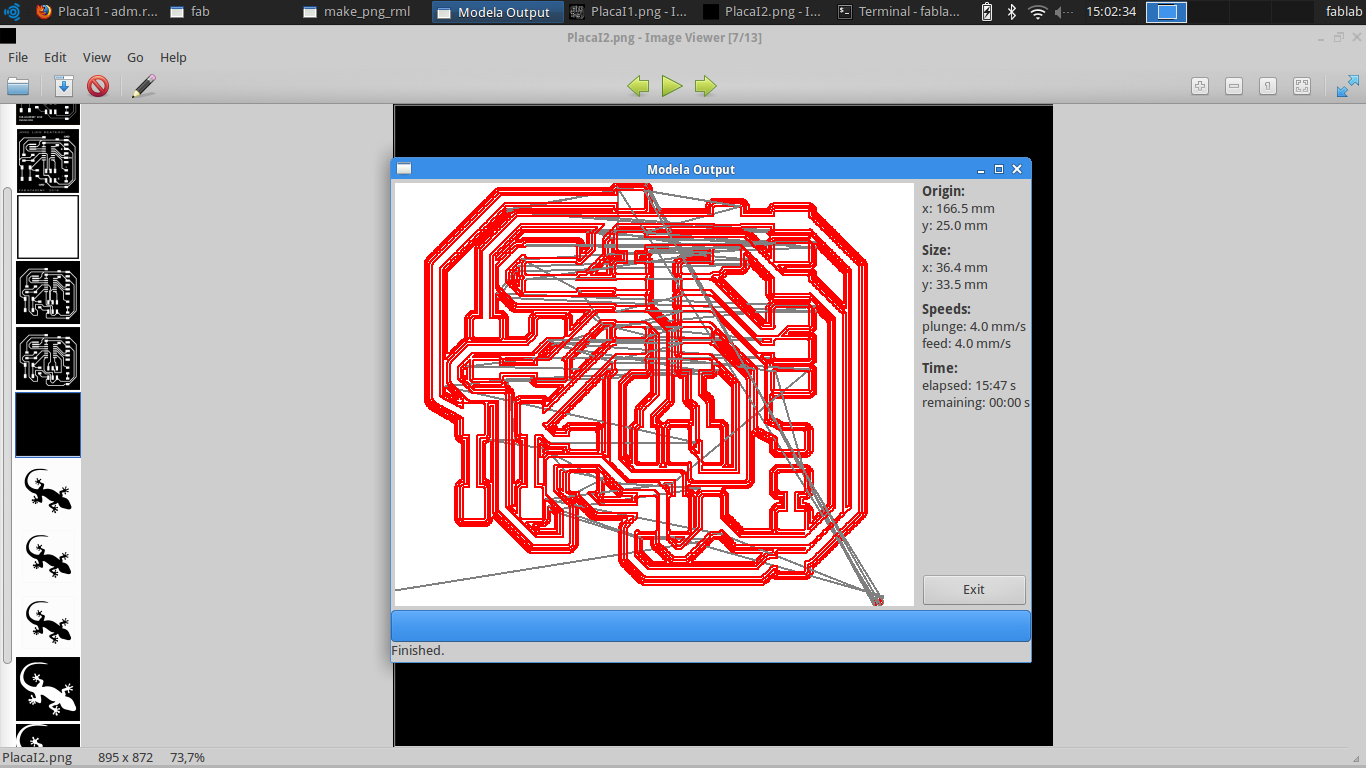Click the 'y: 33.5 mm' size value
This screenshot has height=768, width=1366.
click(x=955, y=284)
